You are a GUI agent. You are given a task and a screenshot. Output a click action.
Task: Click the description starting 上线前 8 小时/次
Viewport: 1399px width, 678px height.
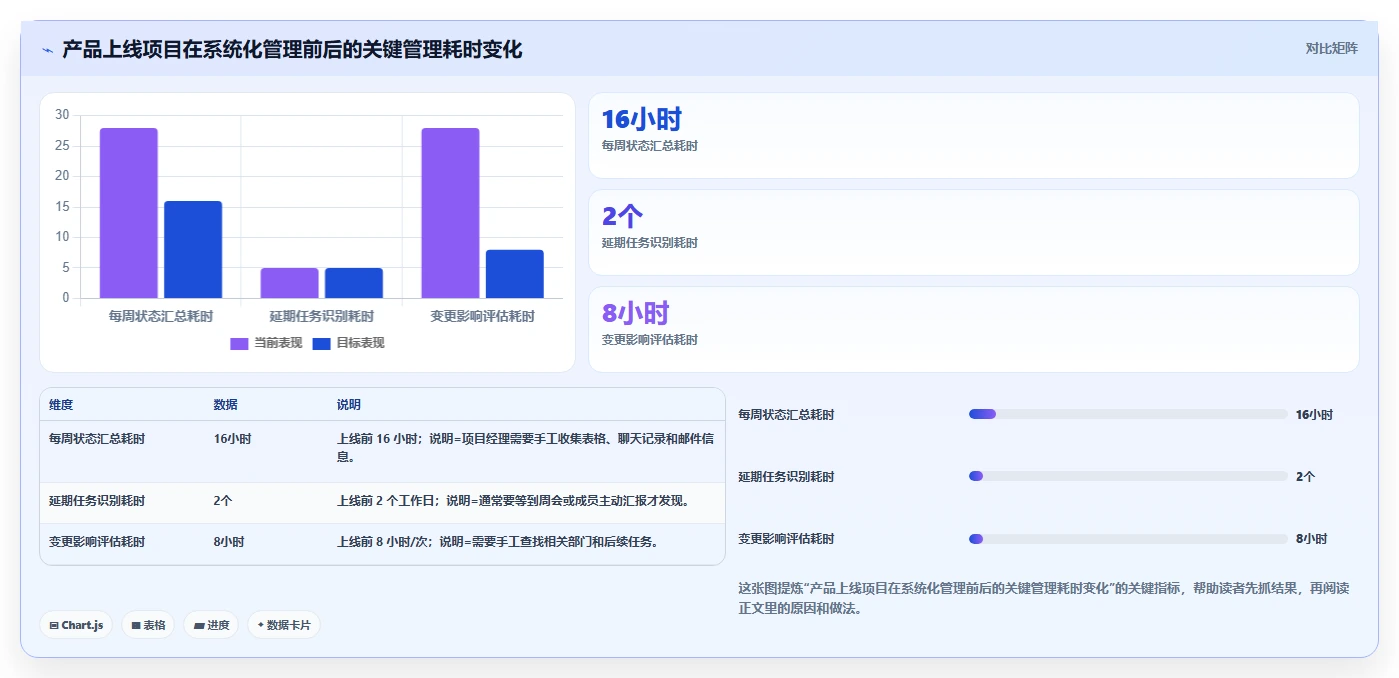pos(497,542)
